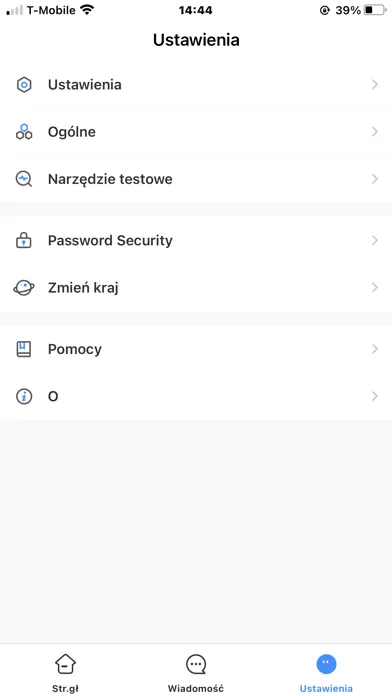Tap the planet icon for Zmień kraj
The width and height of the screenshot is (392, 696).
pyautogui.click(x=24, y=288)
